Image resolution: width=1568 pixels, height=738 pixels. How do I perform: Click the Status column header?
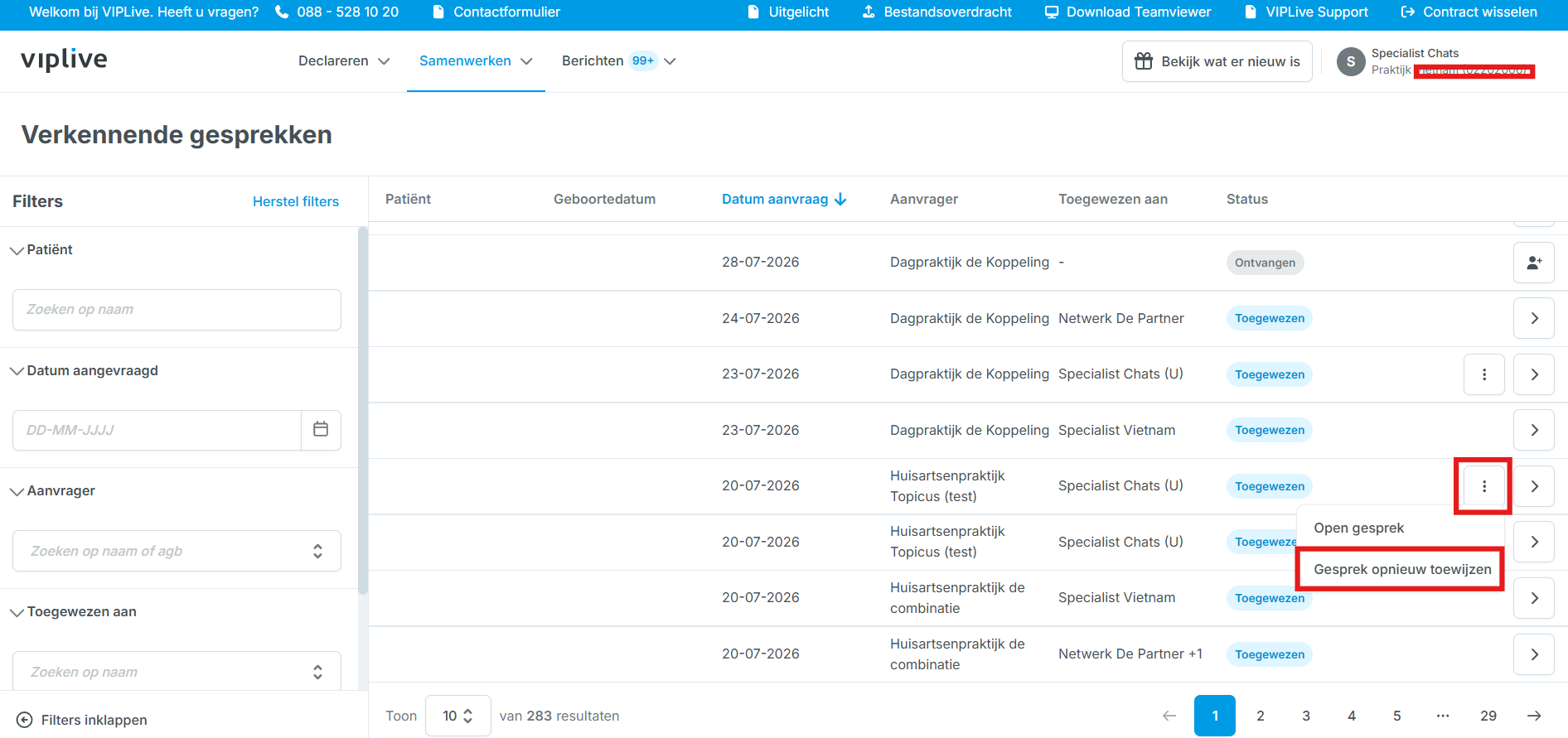tap(1247, 199)
